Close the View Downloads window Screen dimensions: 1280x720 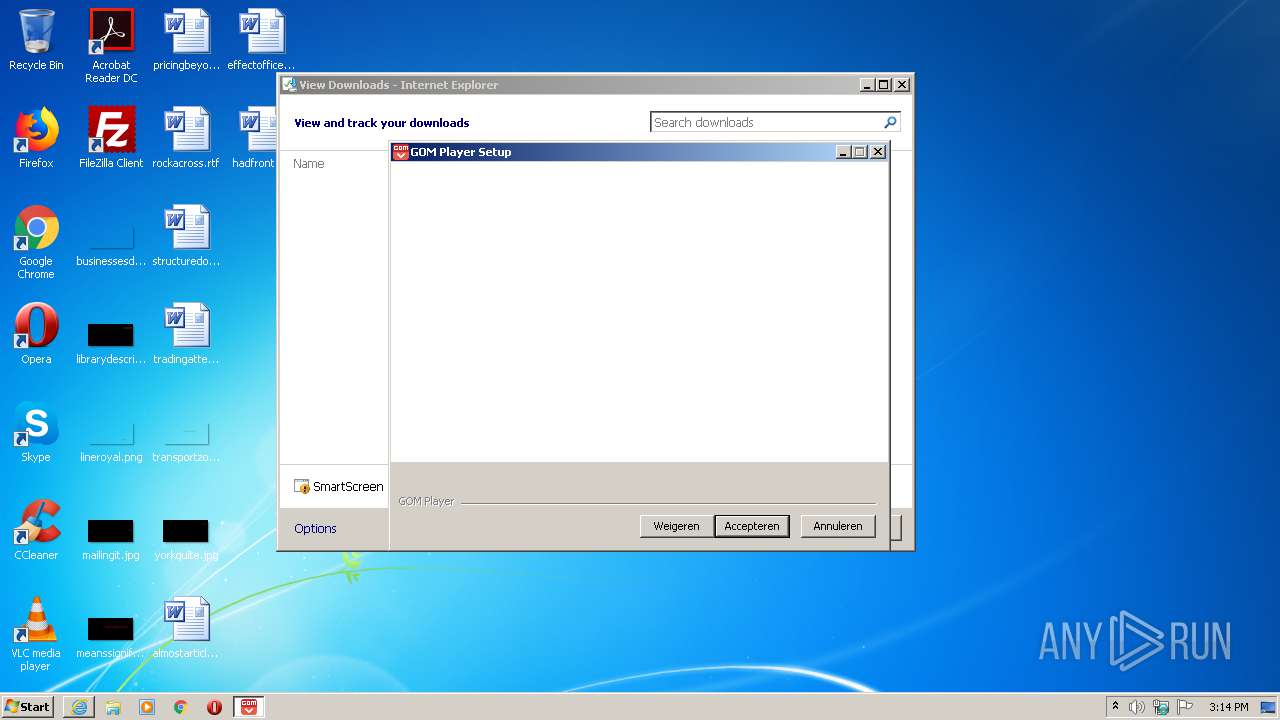coord(902,85)
